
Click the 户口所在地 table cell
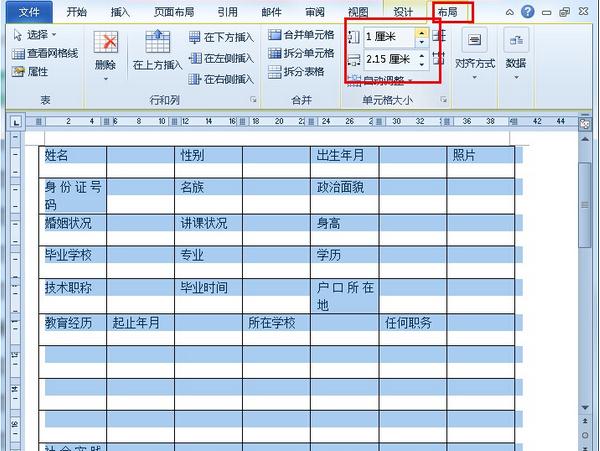345,296
